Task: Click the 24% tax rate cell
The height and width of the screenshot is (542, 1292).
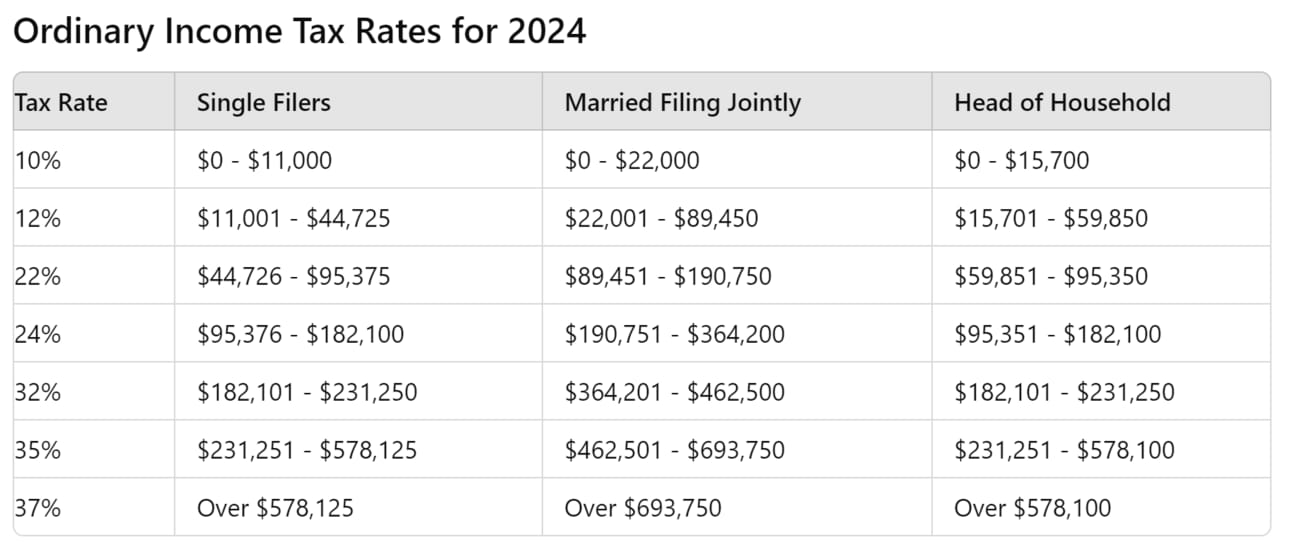Action: [94, 334]
